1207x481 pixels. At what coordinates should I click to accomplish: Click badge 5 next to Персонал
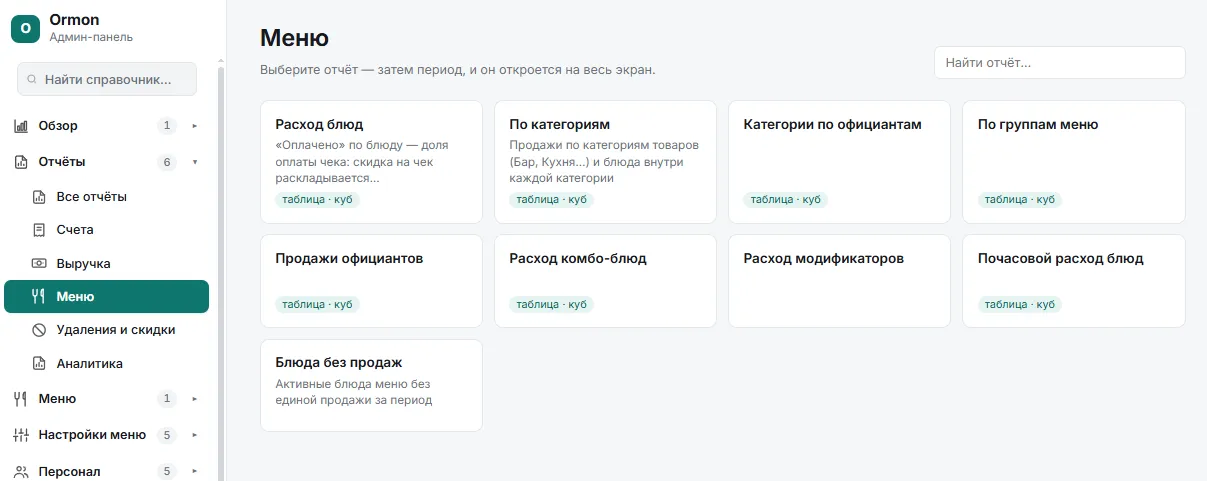click(x=167, y=471)
